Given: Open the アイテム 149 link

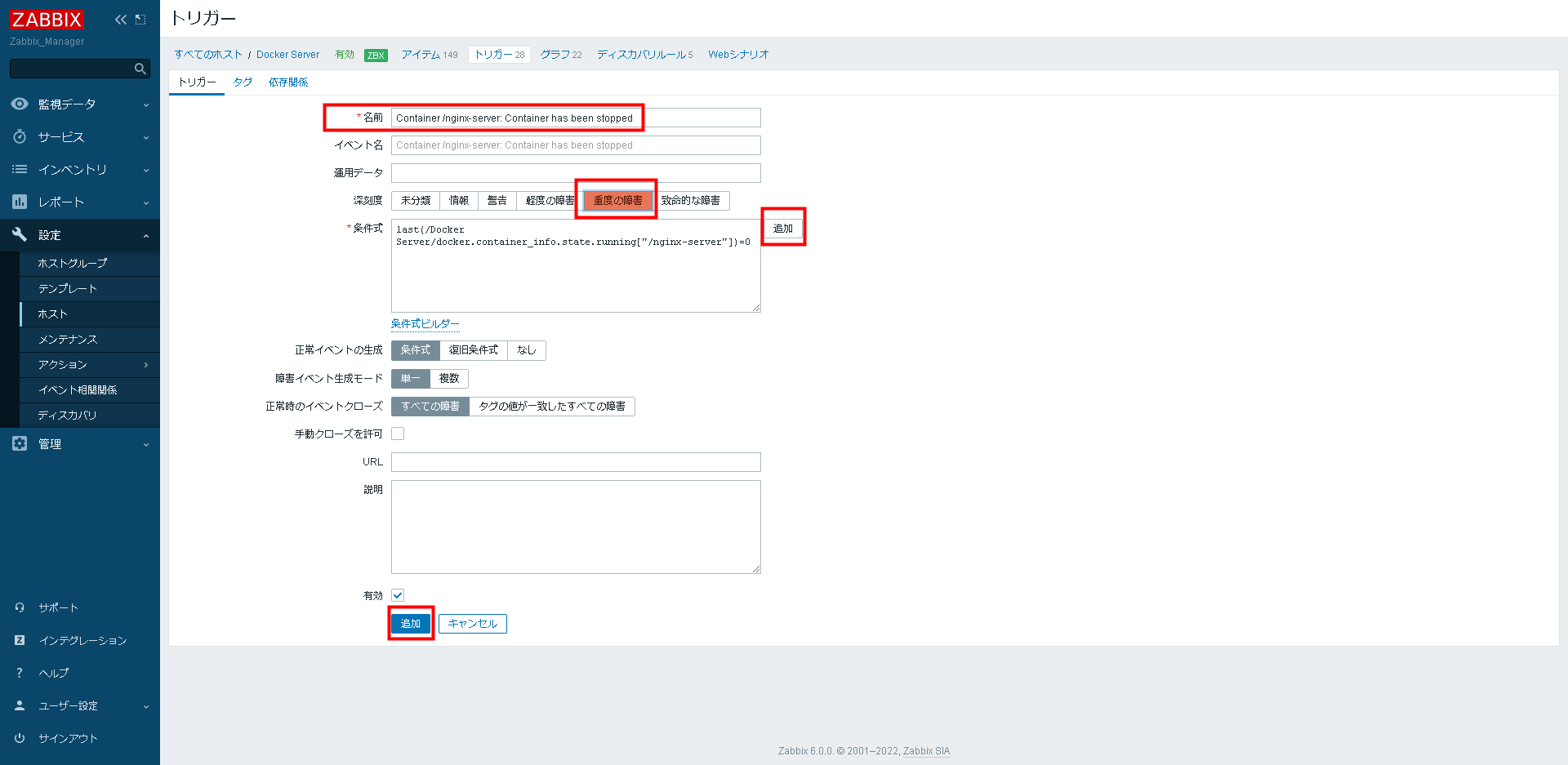Looking at the screenshot, I should [x=430, y=55].
